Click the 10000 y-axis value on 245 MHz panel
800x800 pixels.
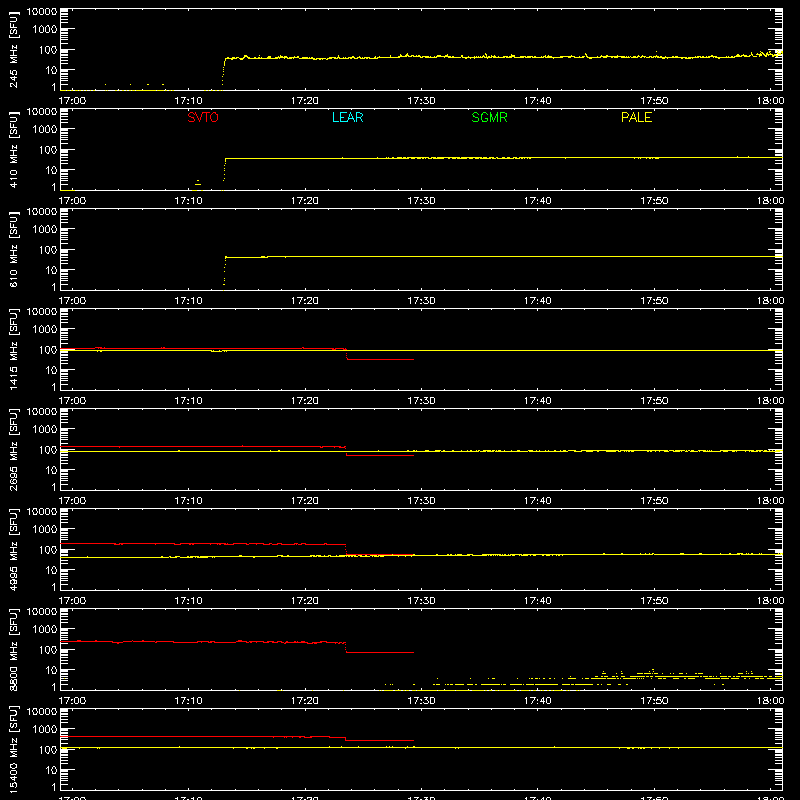tap(42, 12)
